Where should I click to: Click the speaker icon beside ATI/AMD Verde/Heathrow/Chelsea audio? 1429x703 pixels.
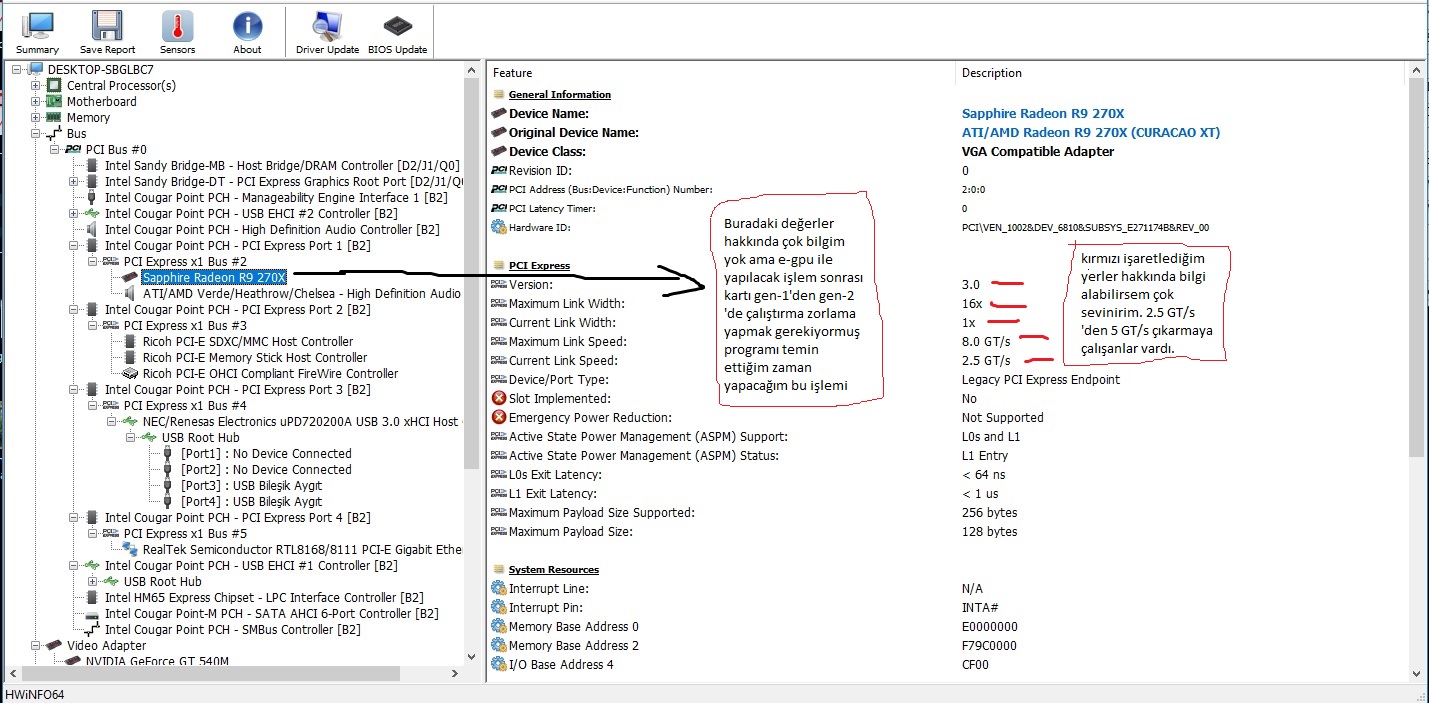pyautogui.click(x=131, y=293)
